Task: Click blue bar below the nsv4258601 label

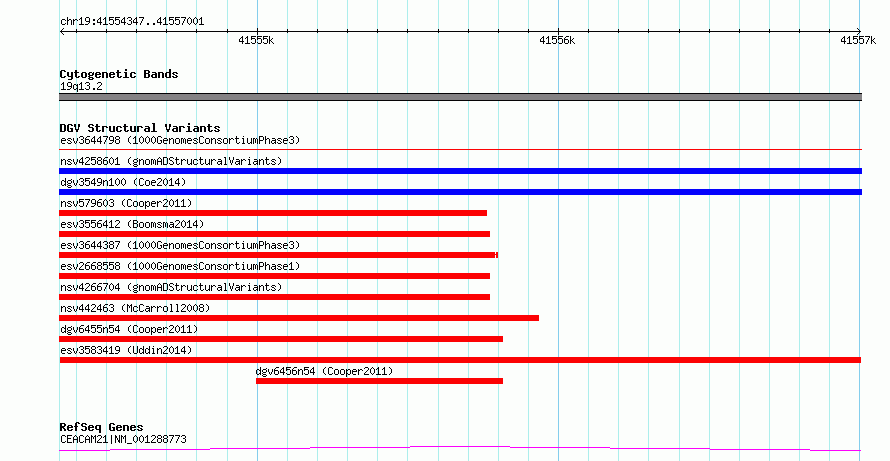Action: click(460, 171)
